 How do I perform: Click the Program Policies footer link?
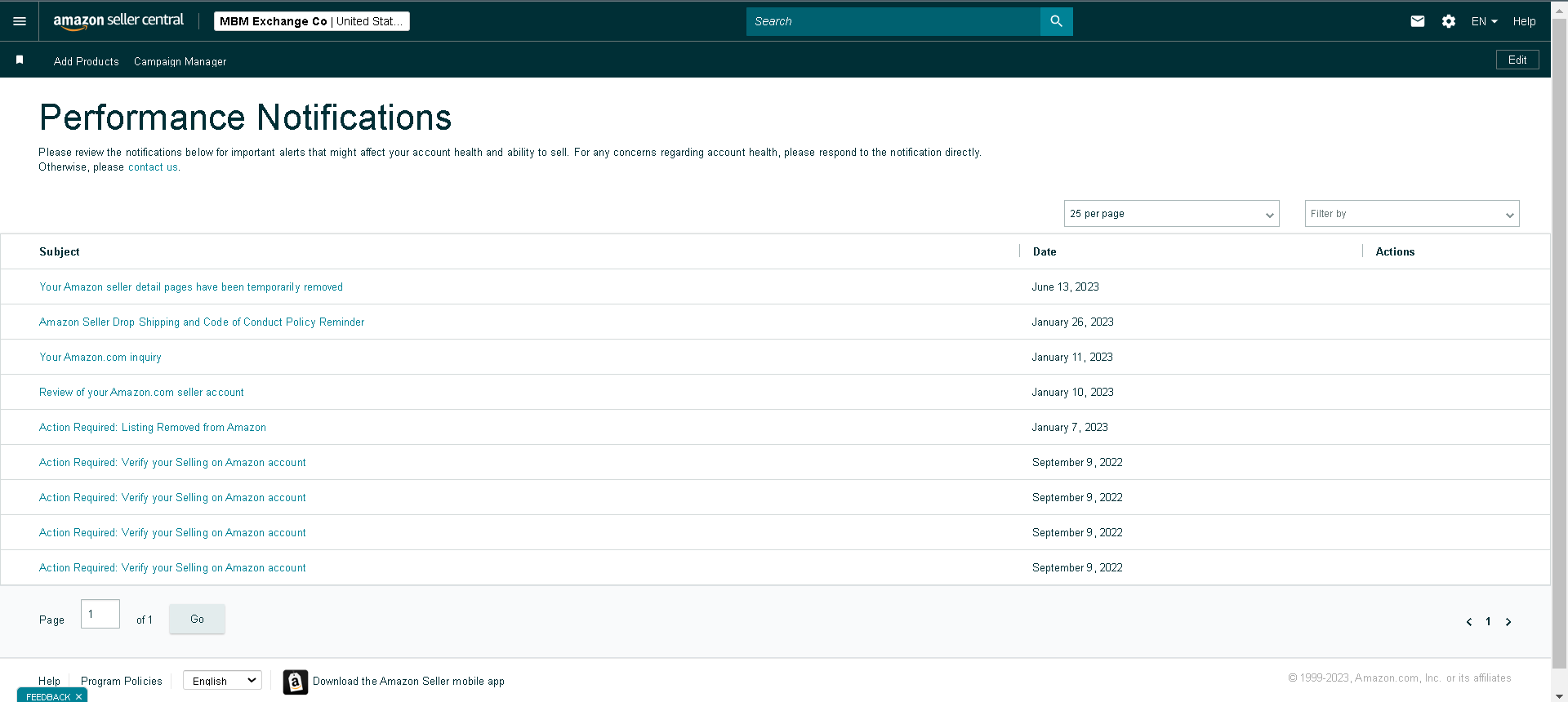point(122,681)
